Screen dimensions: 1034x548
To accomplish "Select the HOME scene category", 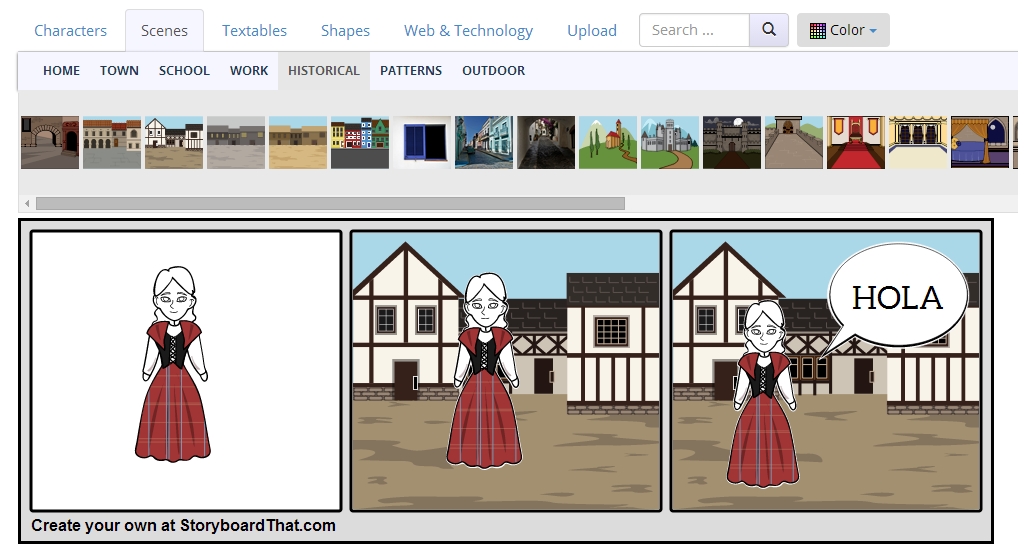I will pyautogui.click(x=61, y=71).
